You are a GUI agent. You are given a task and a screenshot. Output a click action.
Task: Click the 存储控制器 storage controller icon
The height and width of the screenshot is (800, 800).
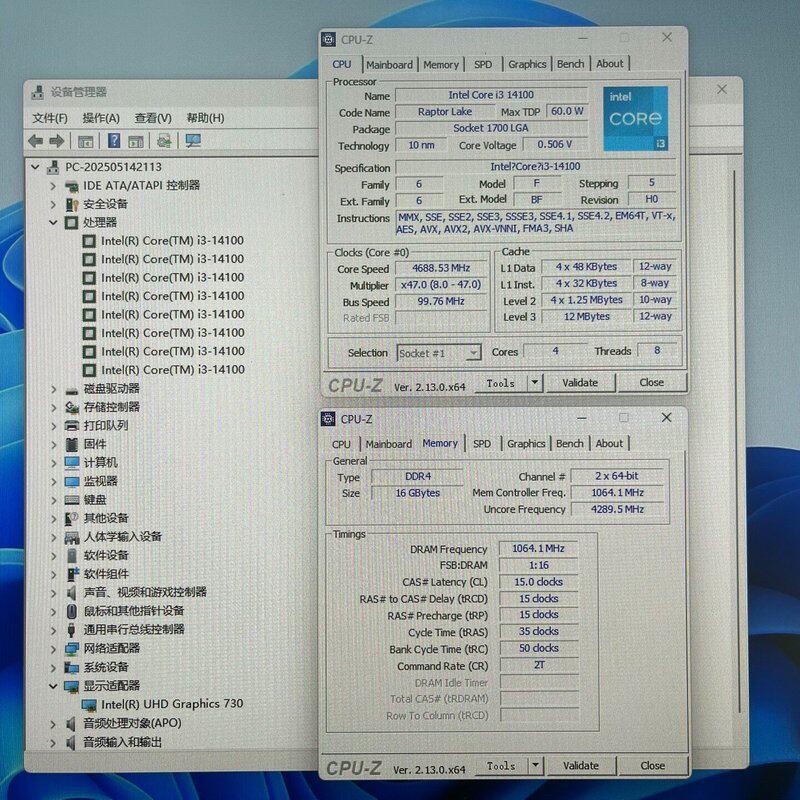point(71,407)
